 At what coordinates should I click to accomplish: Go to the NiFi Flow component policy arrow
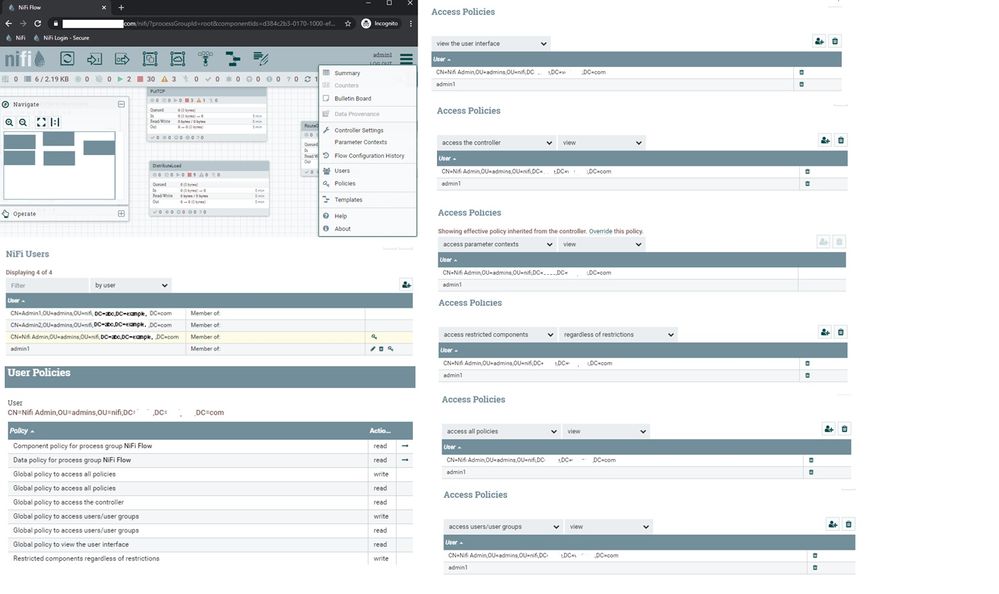coord(405,446)
